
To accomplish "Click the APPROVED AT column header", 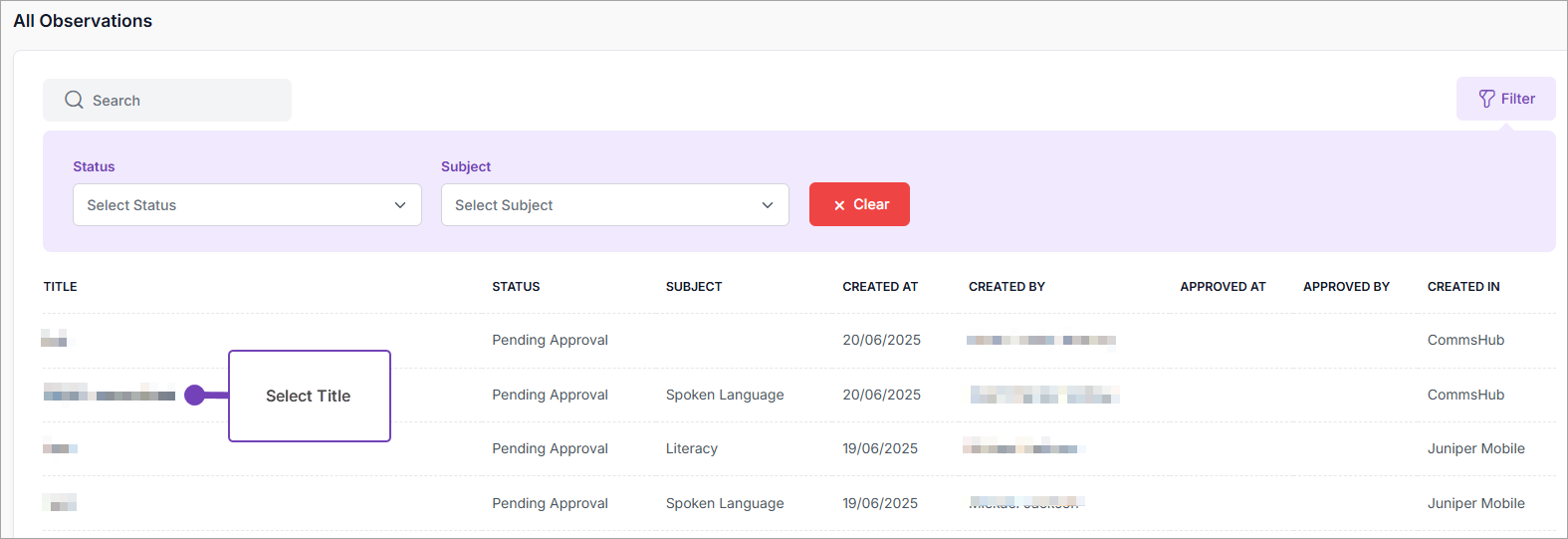I will (1223, 287).
